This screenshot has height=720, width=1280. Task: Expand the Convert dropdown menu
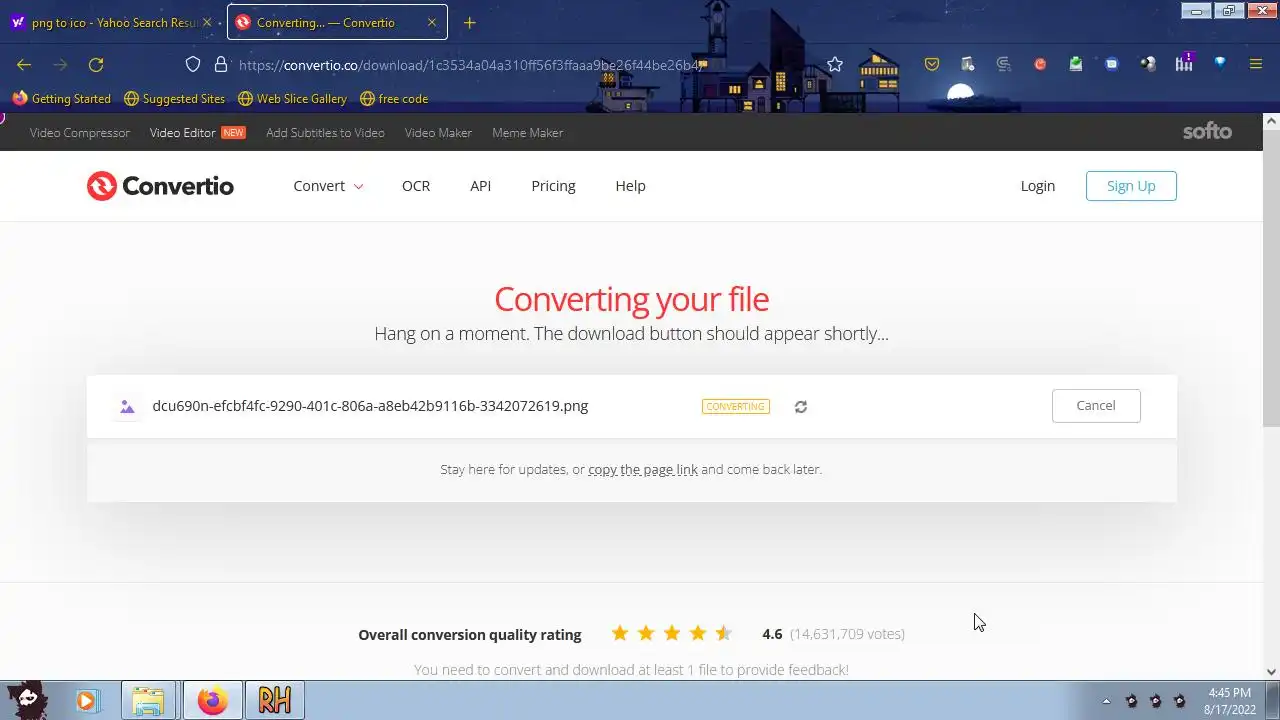(x=328, y=186)
